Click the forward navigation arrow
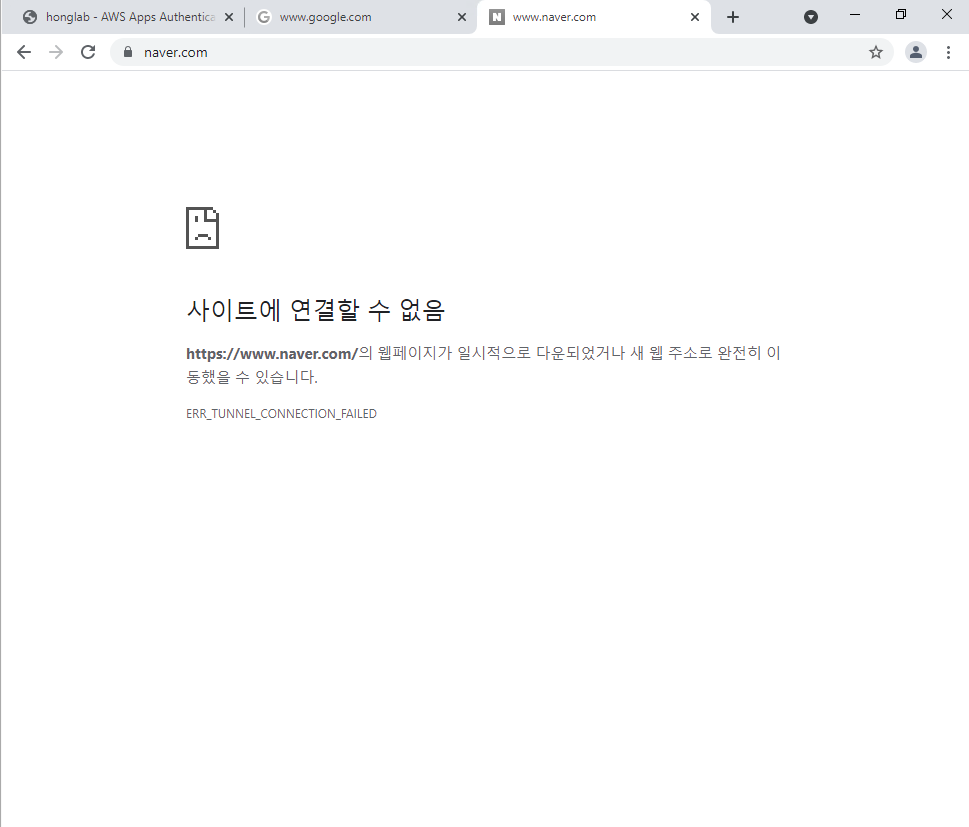The image size is (969, 827). pyautogui.click(x=56, y=53)
